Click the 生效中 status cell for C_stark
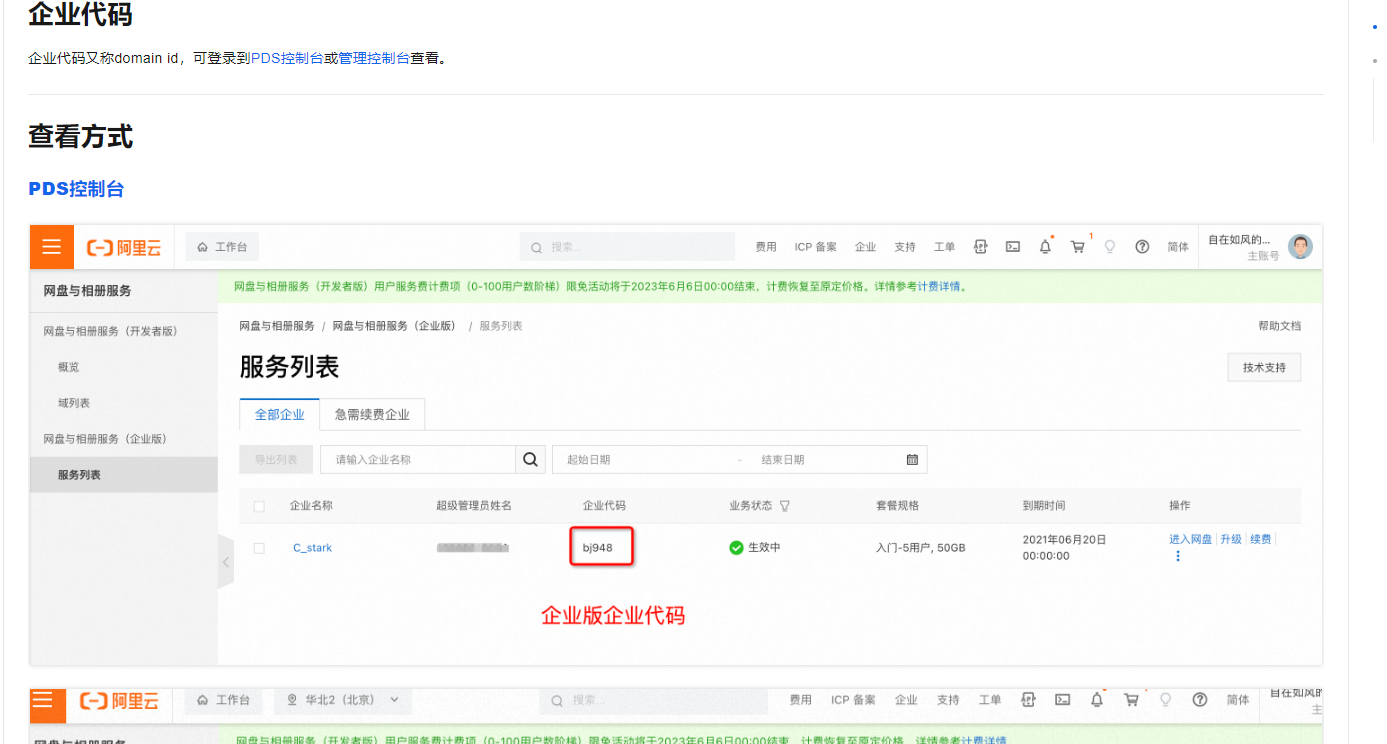 click(x=755, y=548)
